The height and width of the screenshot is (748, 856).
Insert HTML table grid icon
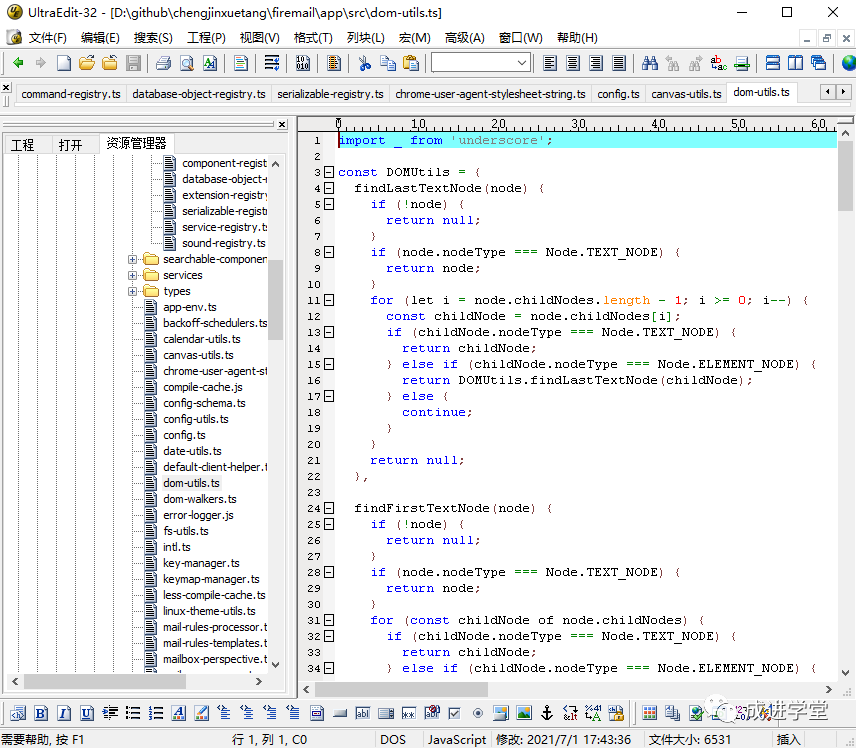pos(650,713)
